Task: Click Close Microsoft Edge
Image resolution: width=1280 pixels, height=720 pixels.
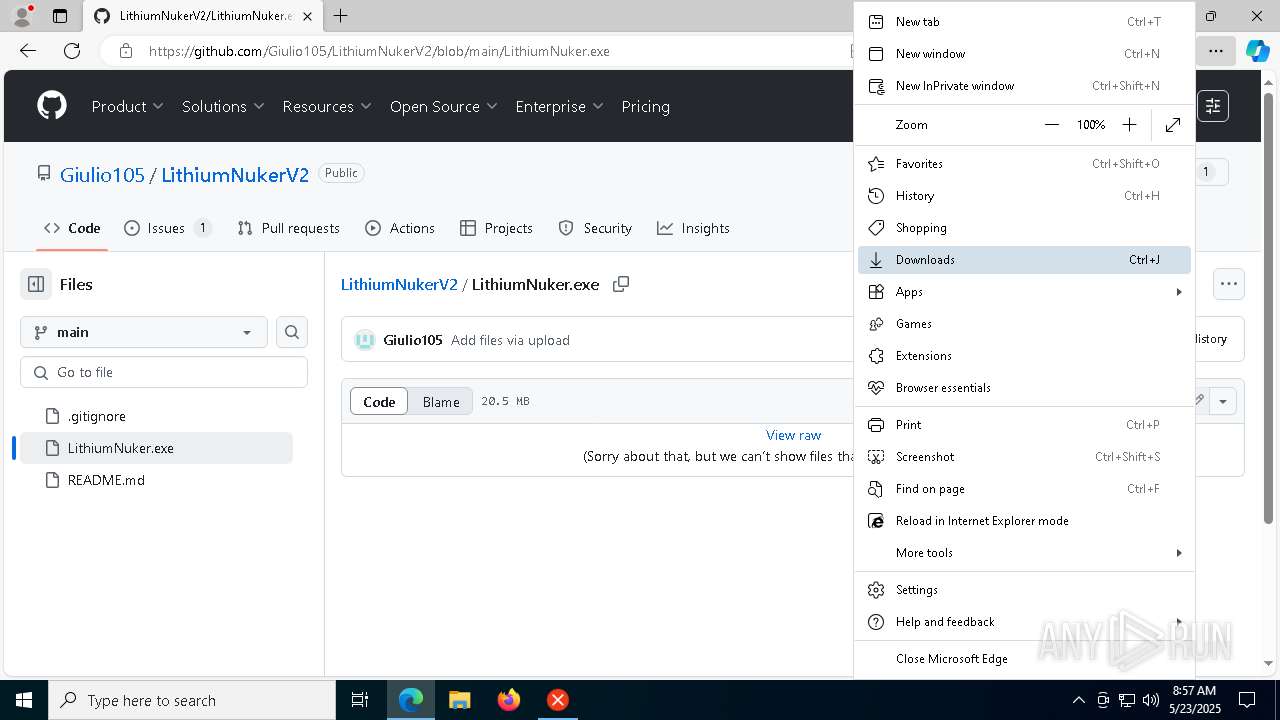Action: click(1024, 659)
